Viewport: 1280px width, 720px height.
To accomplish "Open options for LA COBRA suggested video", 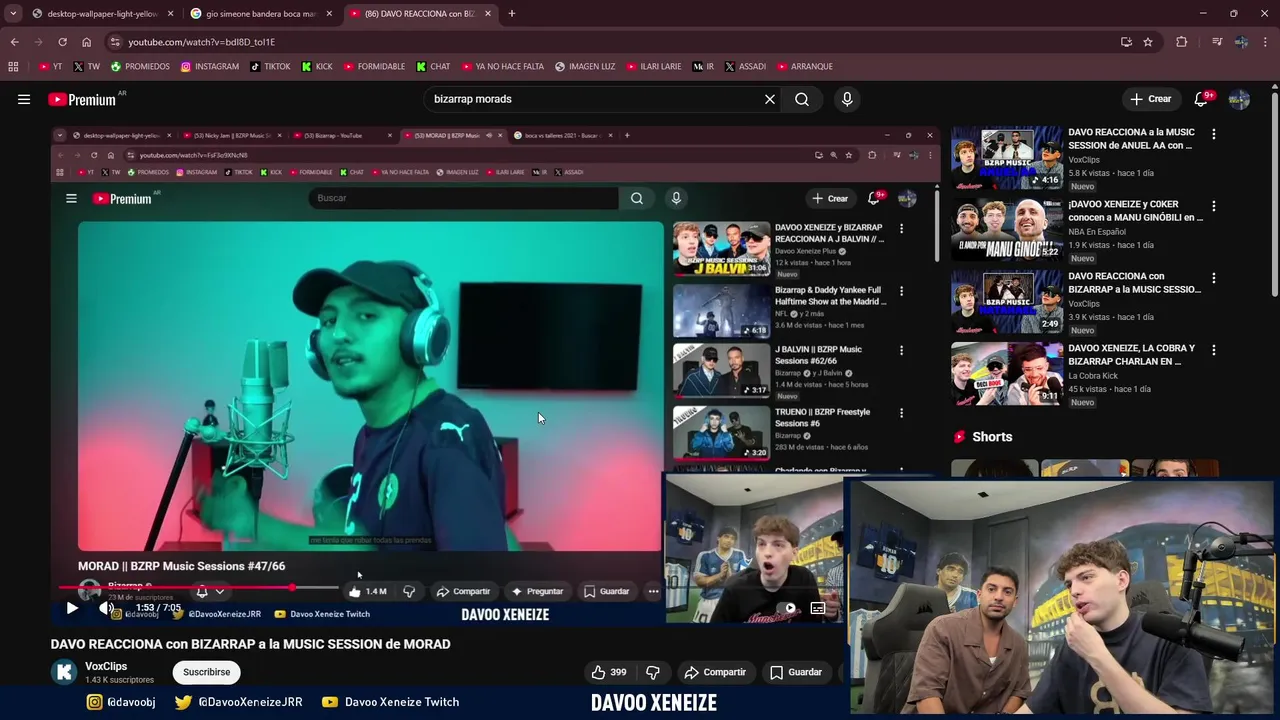I will 1214,350.
